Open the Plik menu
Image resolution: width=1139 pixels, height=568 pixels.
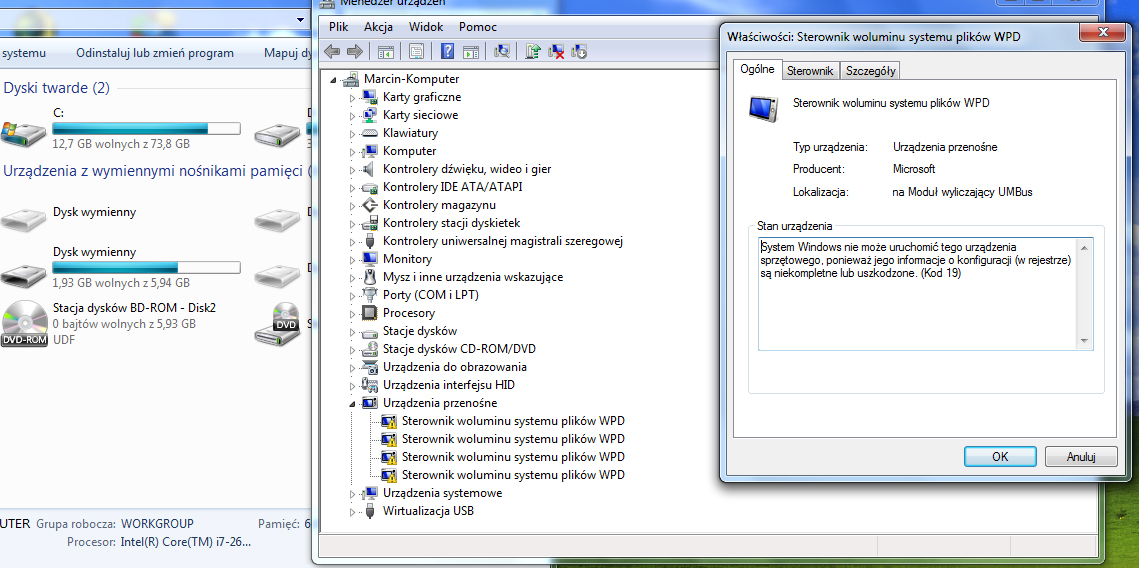(339, 27)
